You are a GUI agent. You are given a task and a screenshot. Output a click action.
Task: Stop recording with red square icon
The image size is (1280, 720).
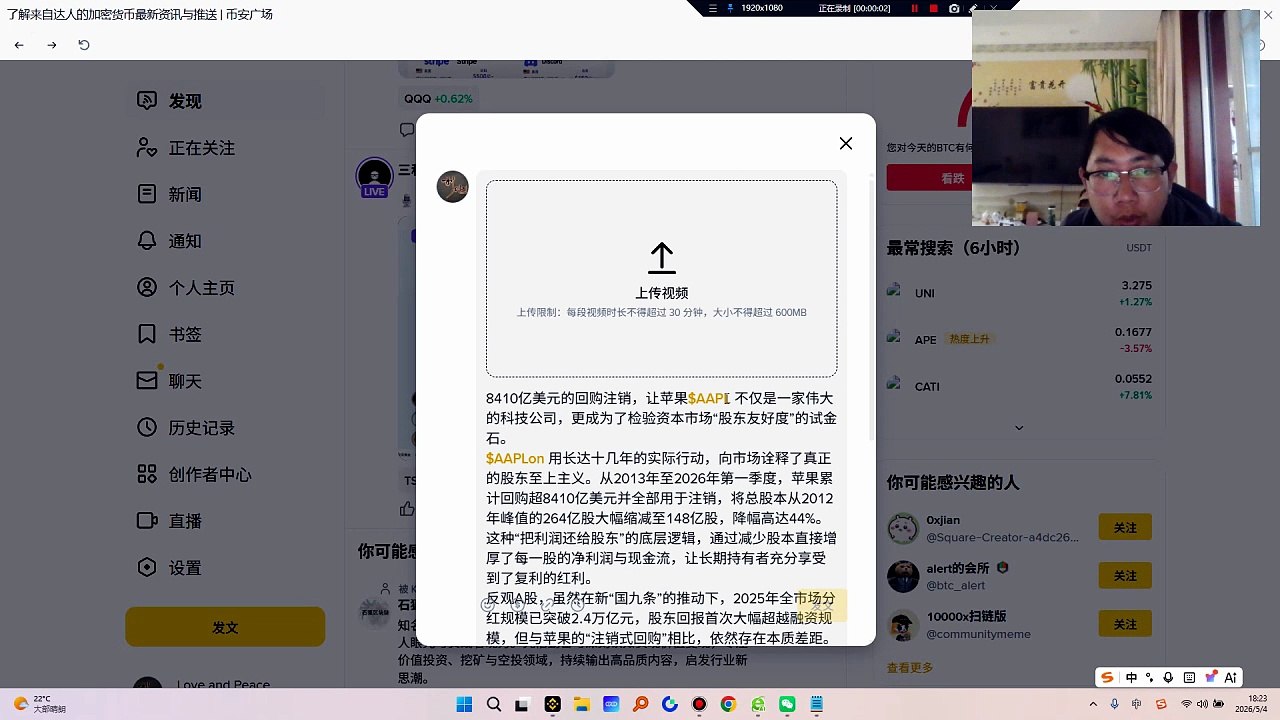(x=934, y=8)
